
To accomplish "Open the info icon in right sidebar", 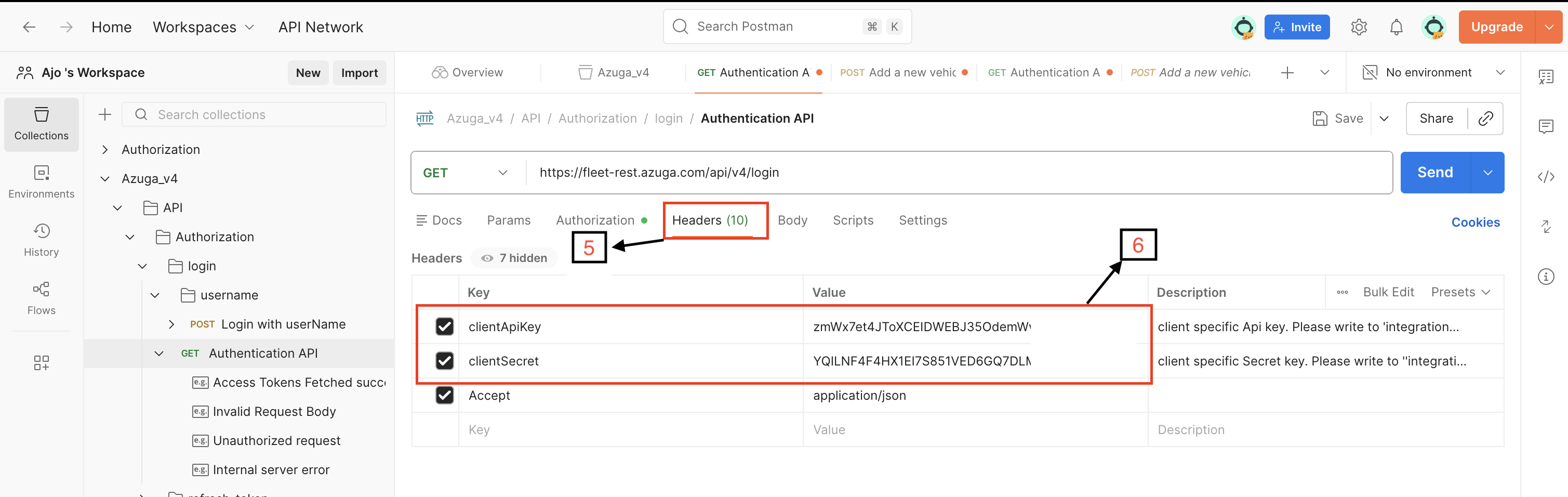I will pos(1546,277).
